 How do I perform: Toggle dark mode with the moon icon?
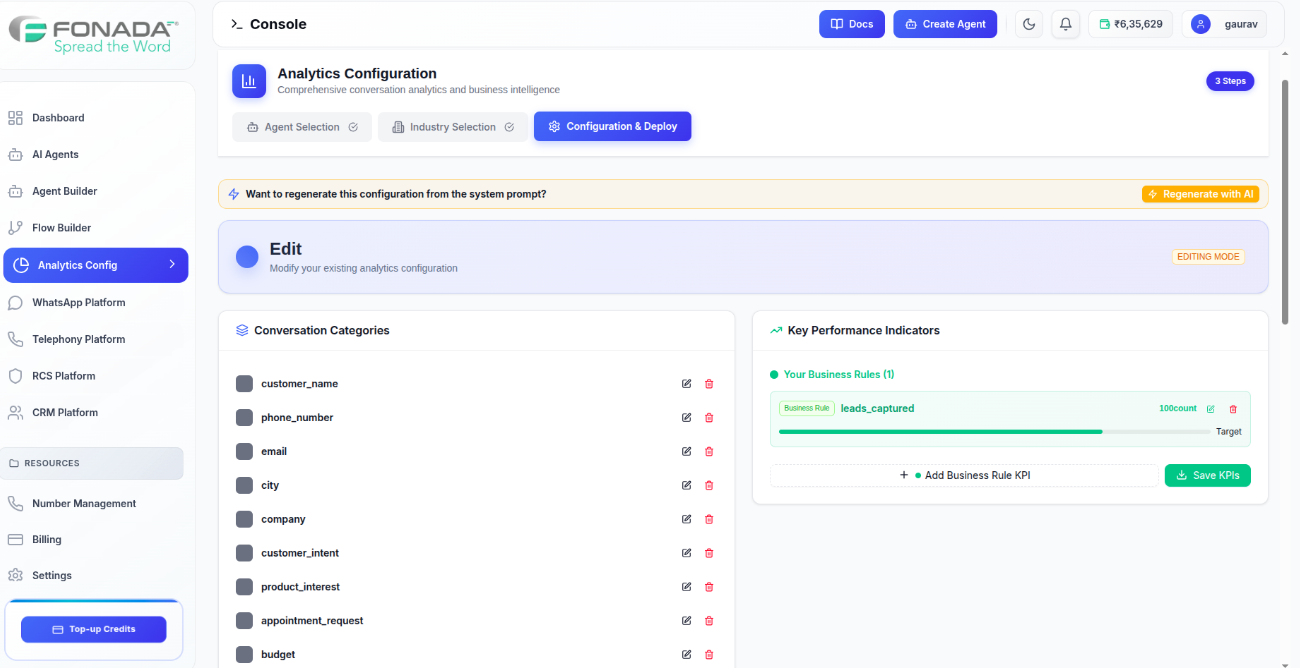click(x=1029, y=24)
